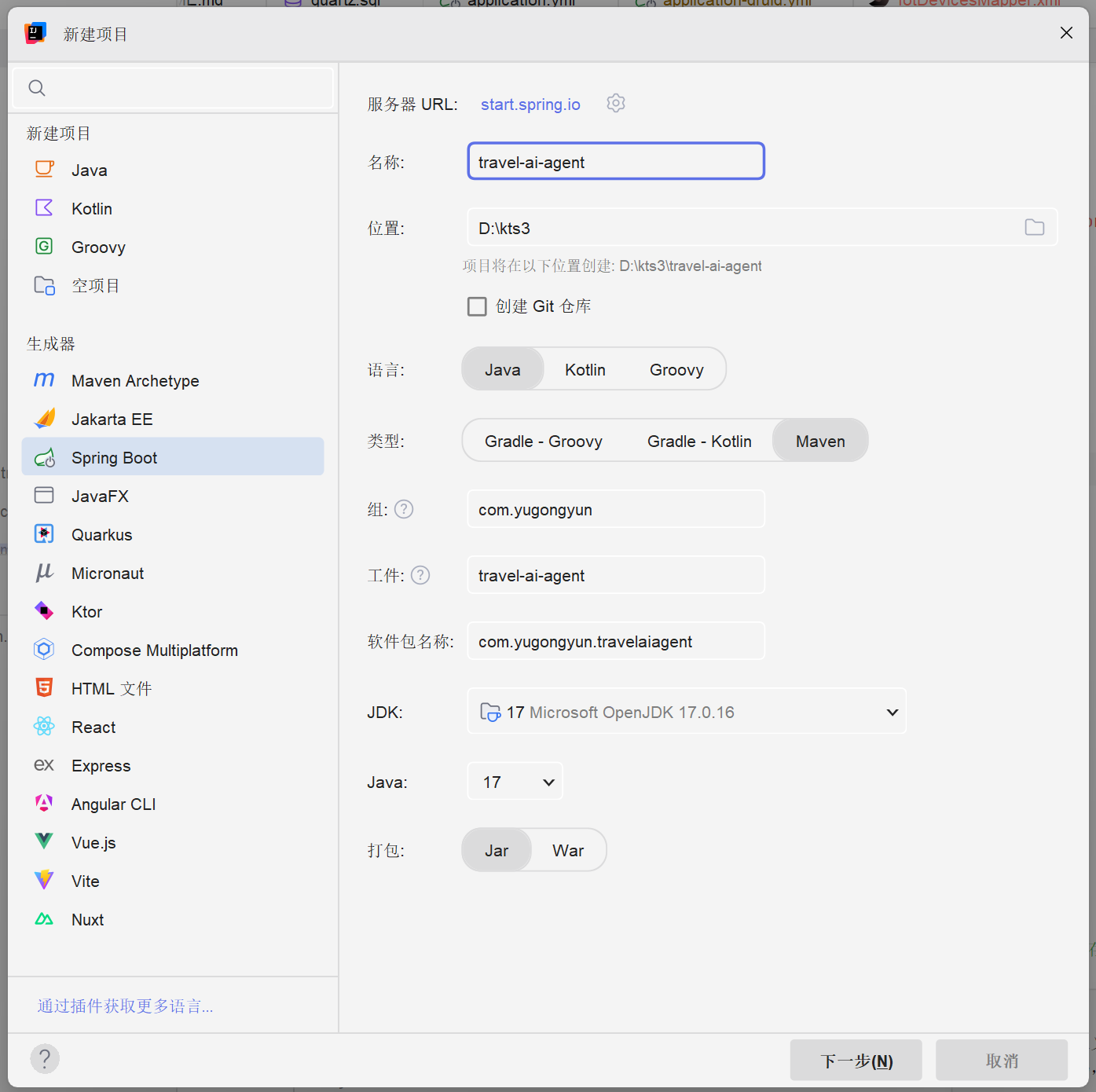Browse for location with folder icon
This screenshot has width=1096, height=1092.
click(x=1035, y=228)
